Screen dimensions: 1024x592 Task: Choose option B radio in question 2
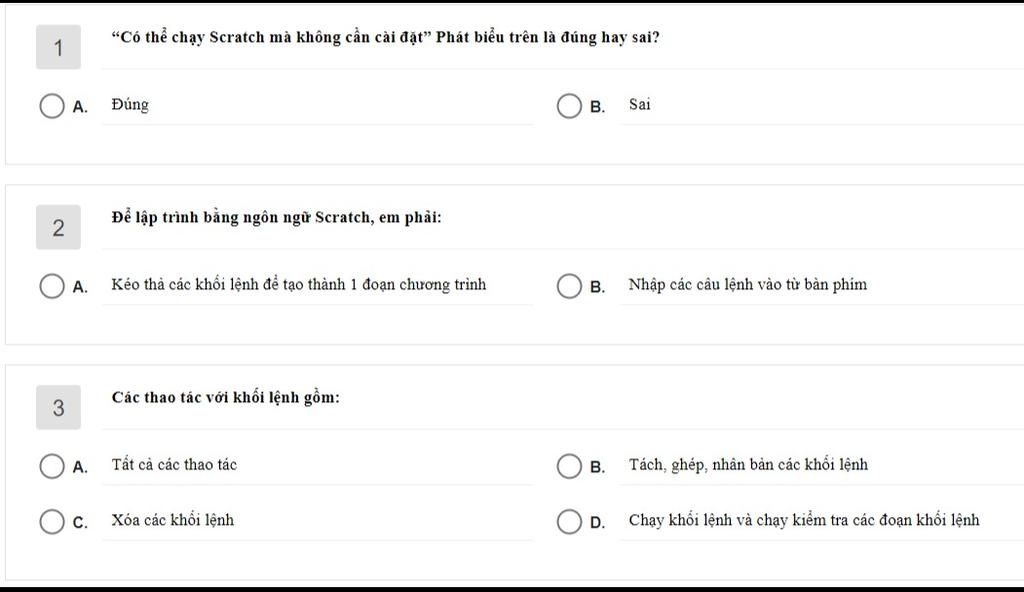pyautogui.click(x=569, y=286)
